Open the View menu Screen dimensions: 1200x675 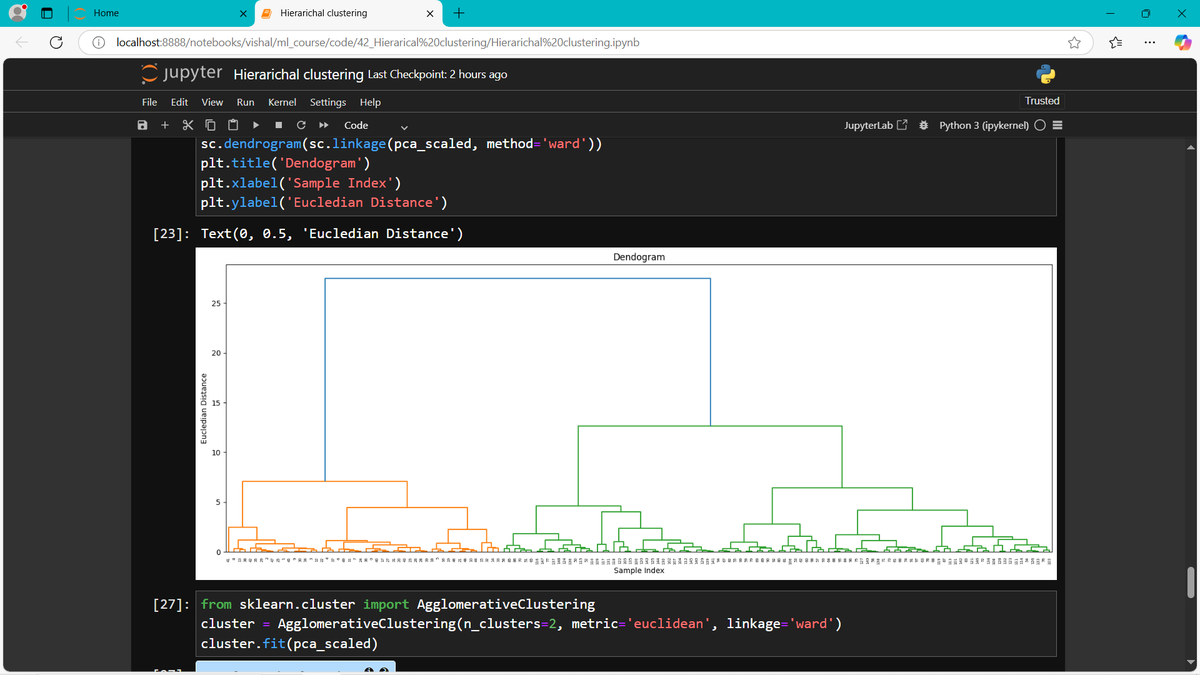point(212,102)
